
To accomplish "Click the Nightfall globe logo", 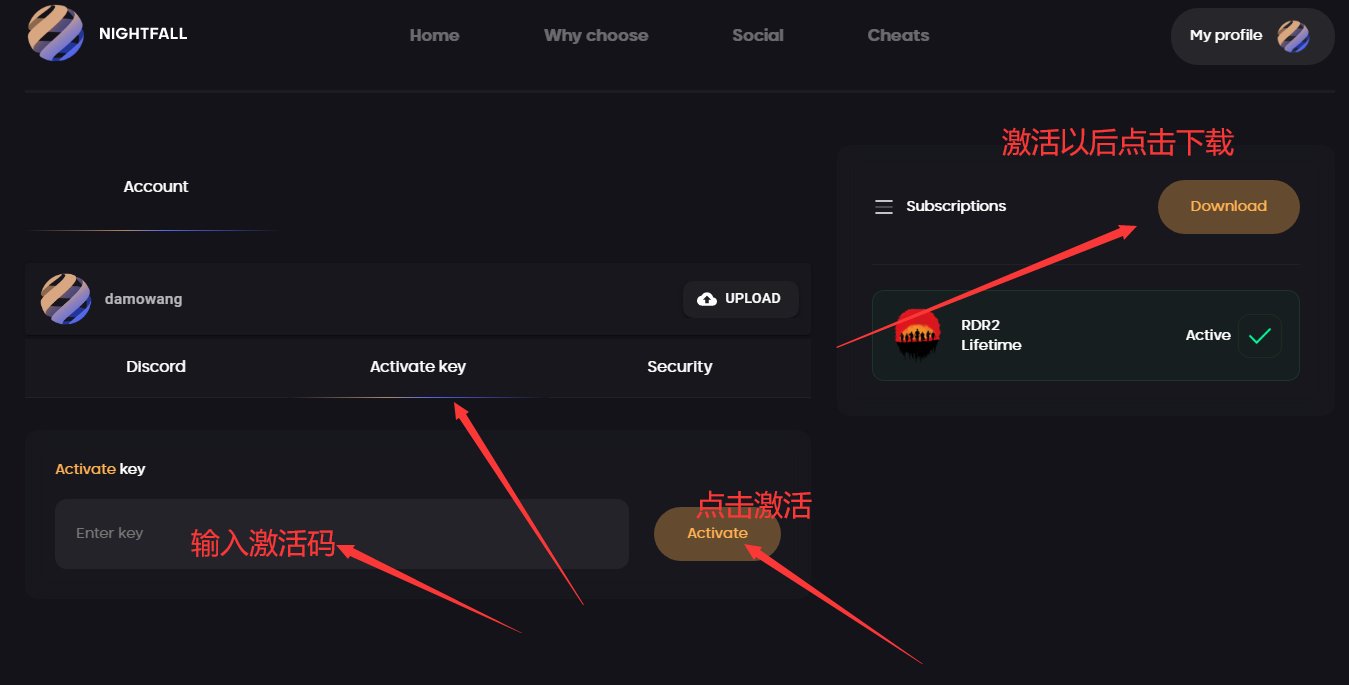I will 55,33.
